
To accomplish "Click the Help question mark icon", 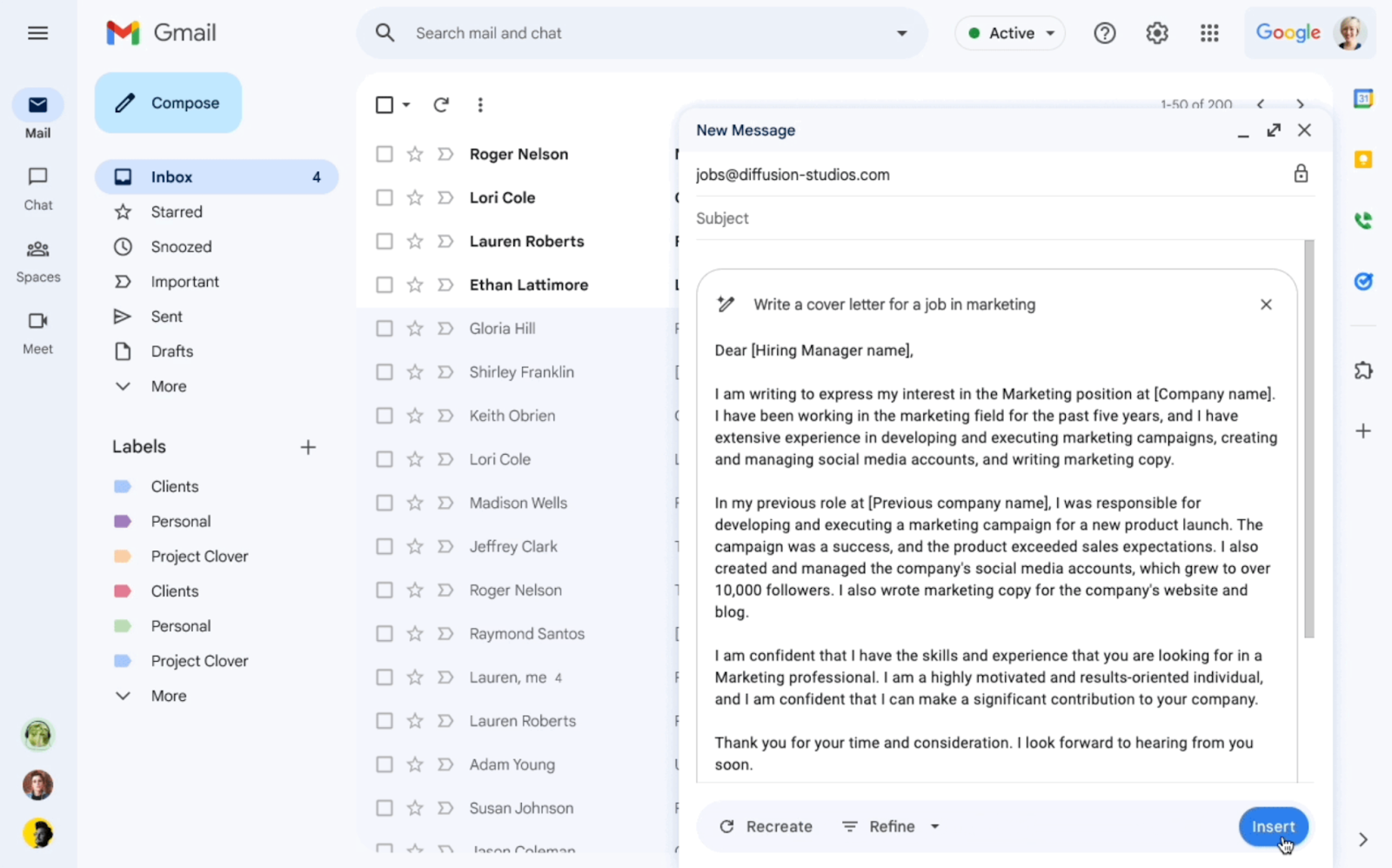I will coord(1104,33).
